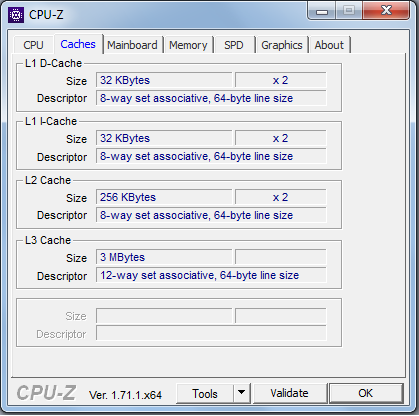Select the Caches tab
This screenshot has width=419, height=416.
click(x=78, y=44)
